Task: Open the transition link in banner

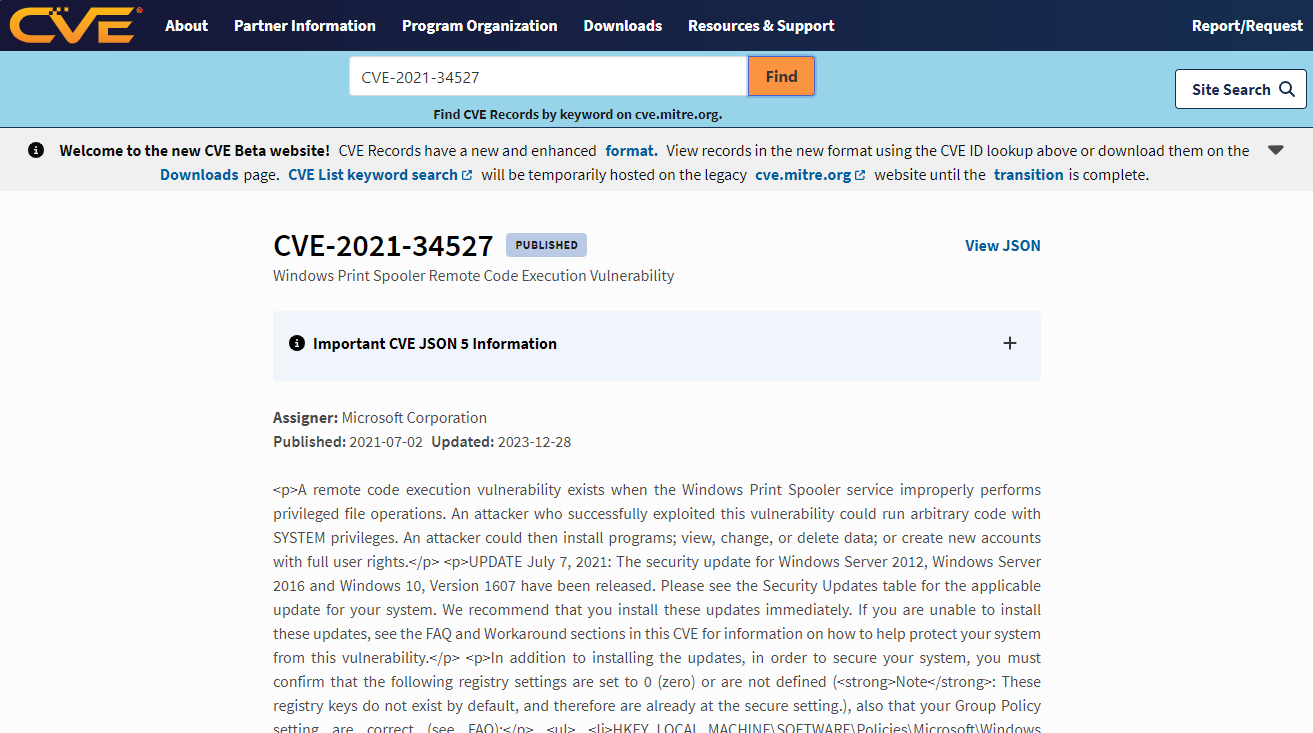Action: 1028,175
